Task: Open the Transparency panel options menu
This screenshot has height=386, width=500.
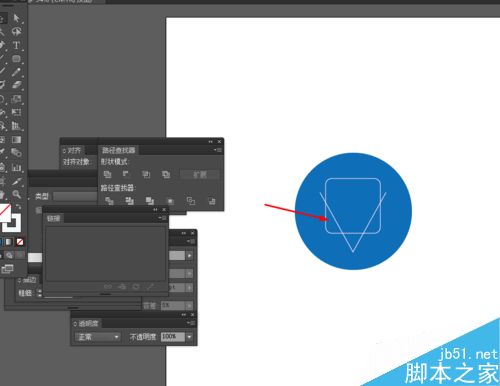Action: [191, 323]
